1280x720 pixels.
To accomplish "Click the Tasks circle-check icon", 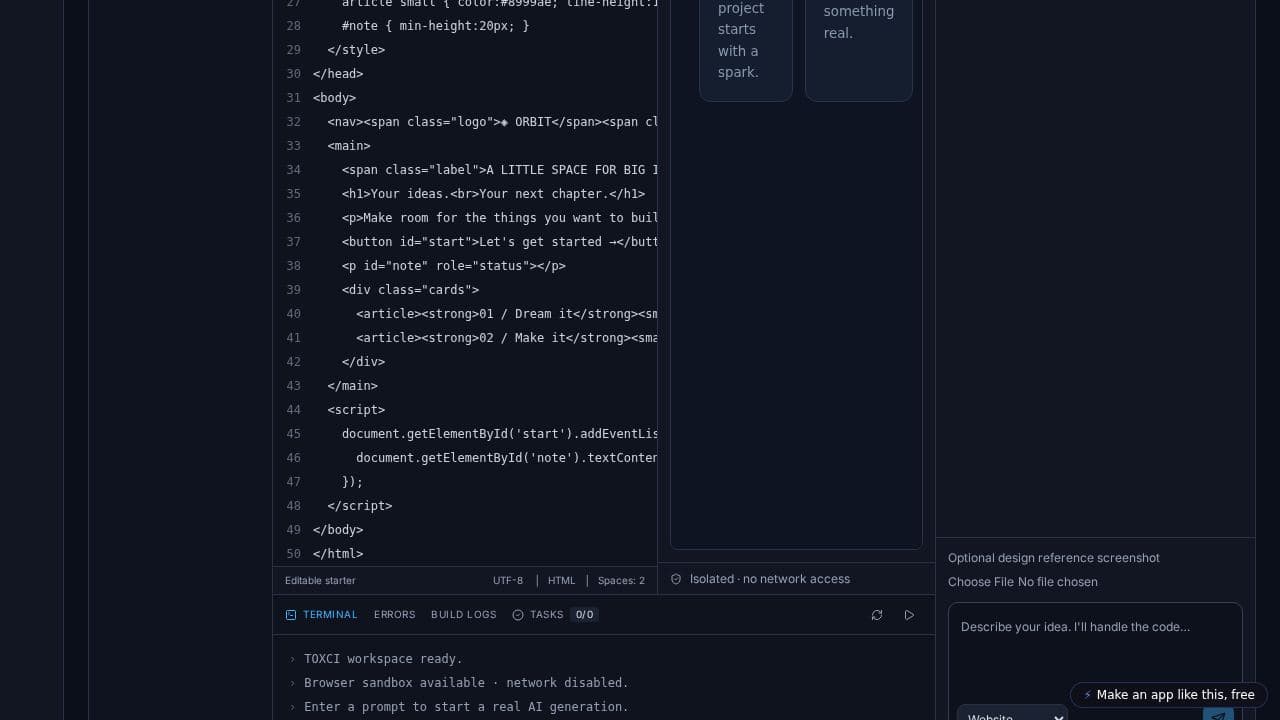I will pyautogui.click(x=518, y=615).
